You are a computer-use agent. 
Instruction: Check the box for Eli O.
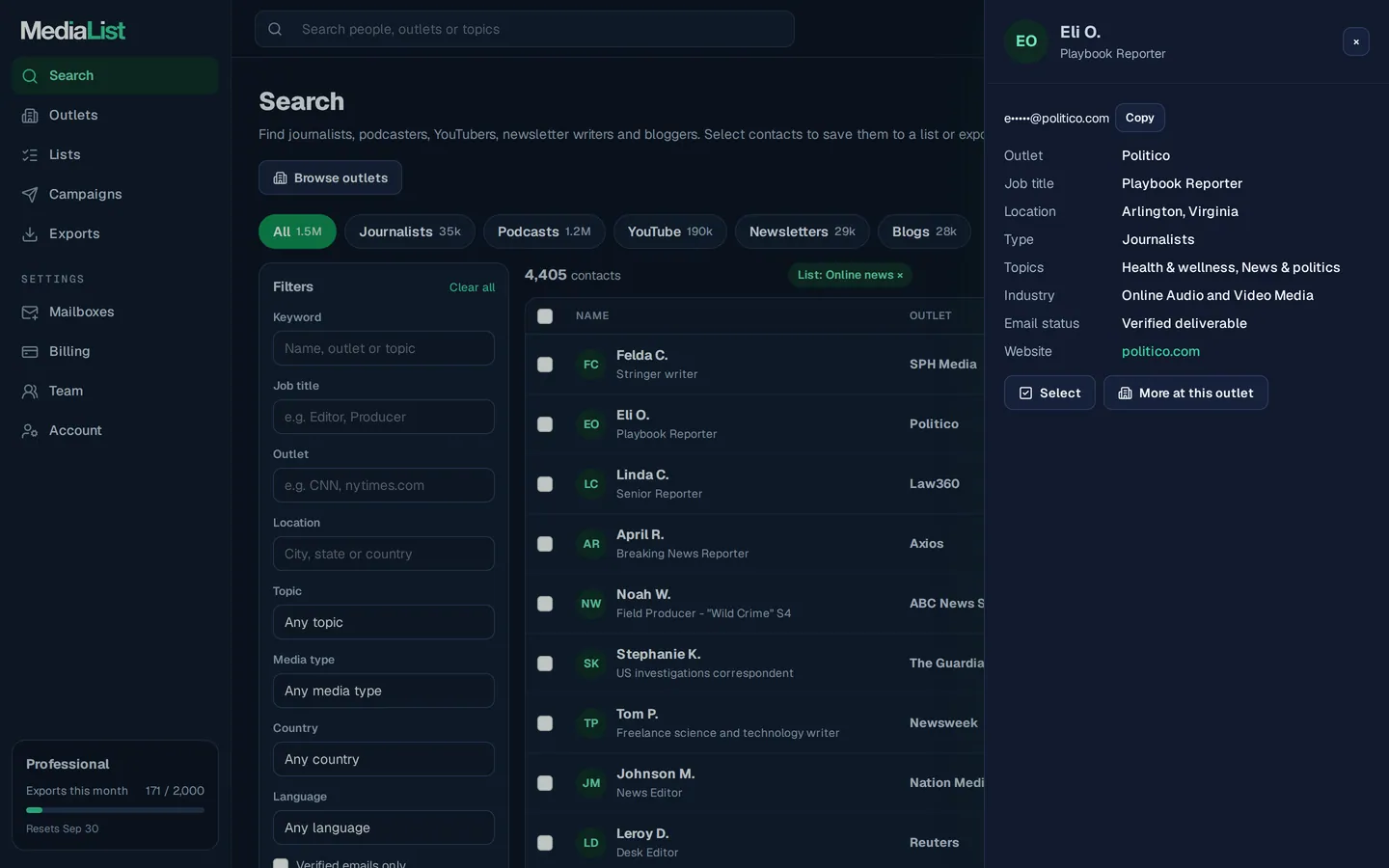tap(545, 424)
